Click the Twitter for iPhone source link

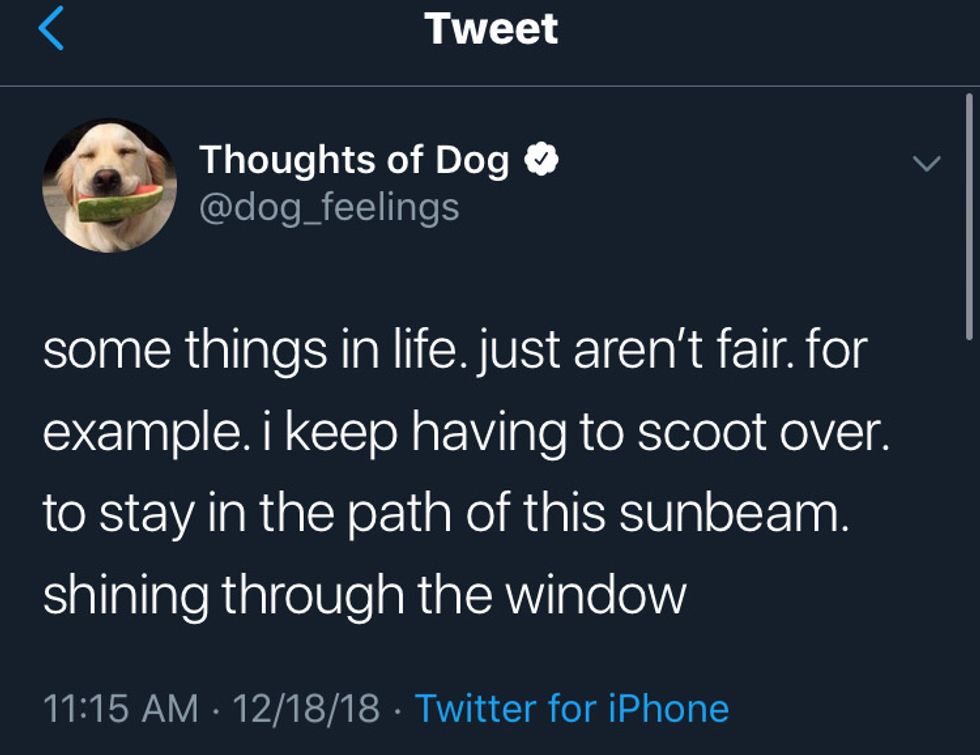tap(571, 708)
